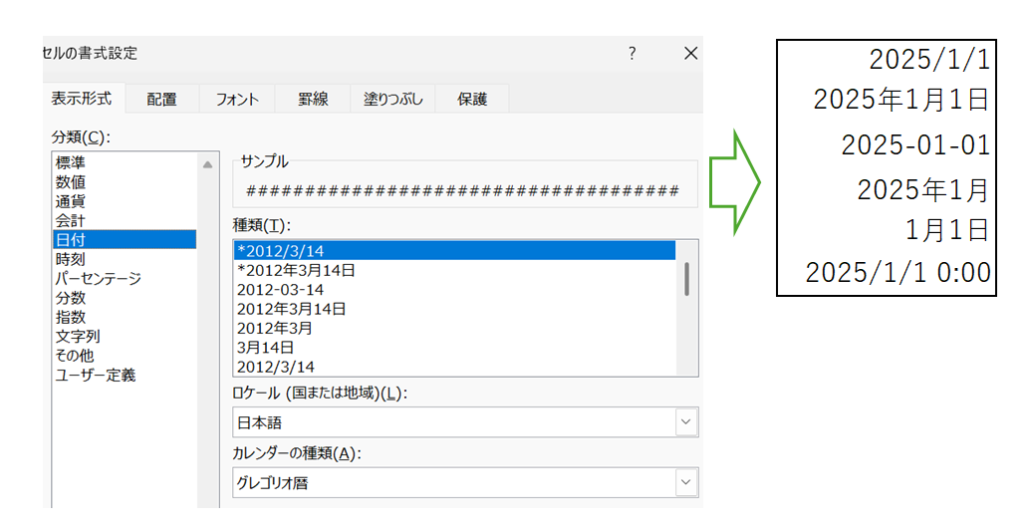Open the フォント tab
The image size is (1024, 530).
(x=237, y=99)
